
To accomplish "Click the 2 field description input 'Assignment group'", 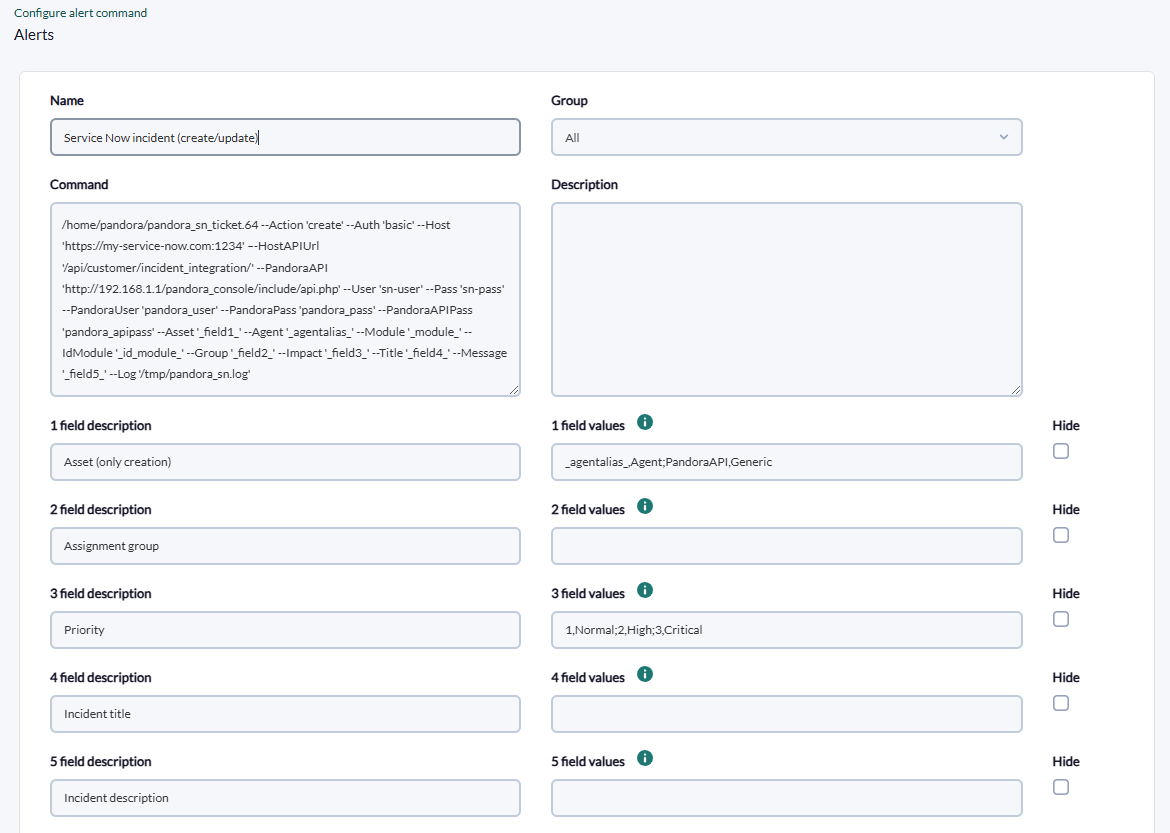I will [285, 546].
